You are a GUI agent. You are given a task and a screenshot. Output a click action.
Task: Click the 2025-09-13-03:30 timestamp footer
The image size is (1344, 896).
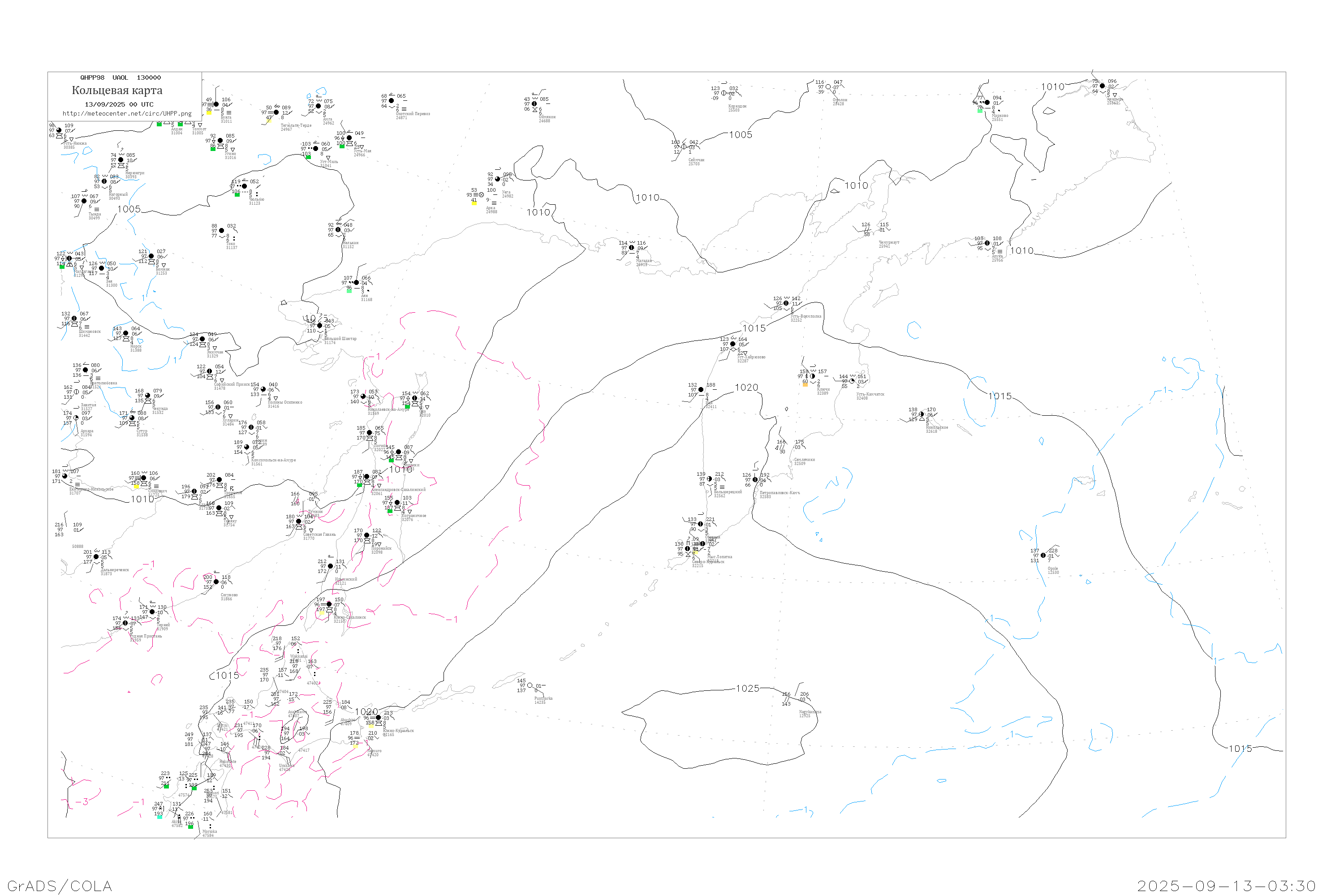click(1226, 886)
